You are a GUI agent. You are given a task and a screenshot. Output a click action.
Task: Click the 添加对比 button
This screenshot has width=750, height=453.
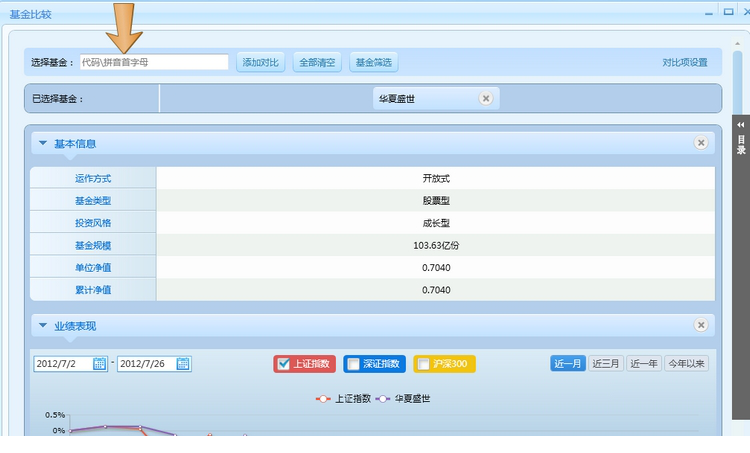tap(261, 62)
